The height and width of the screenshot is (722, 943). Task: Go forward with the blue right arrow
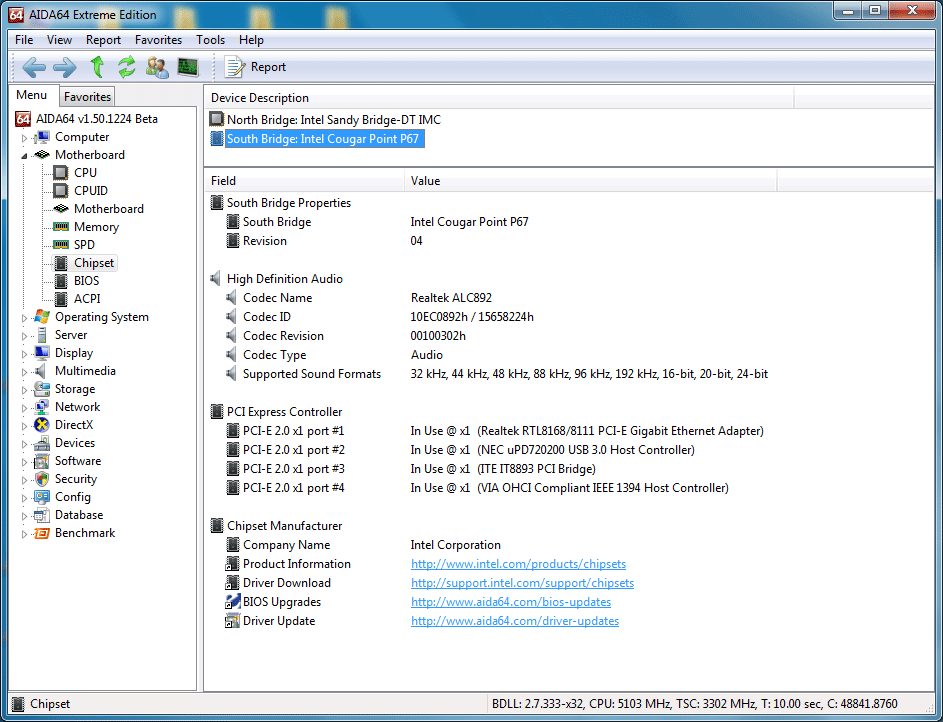64,67
